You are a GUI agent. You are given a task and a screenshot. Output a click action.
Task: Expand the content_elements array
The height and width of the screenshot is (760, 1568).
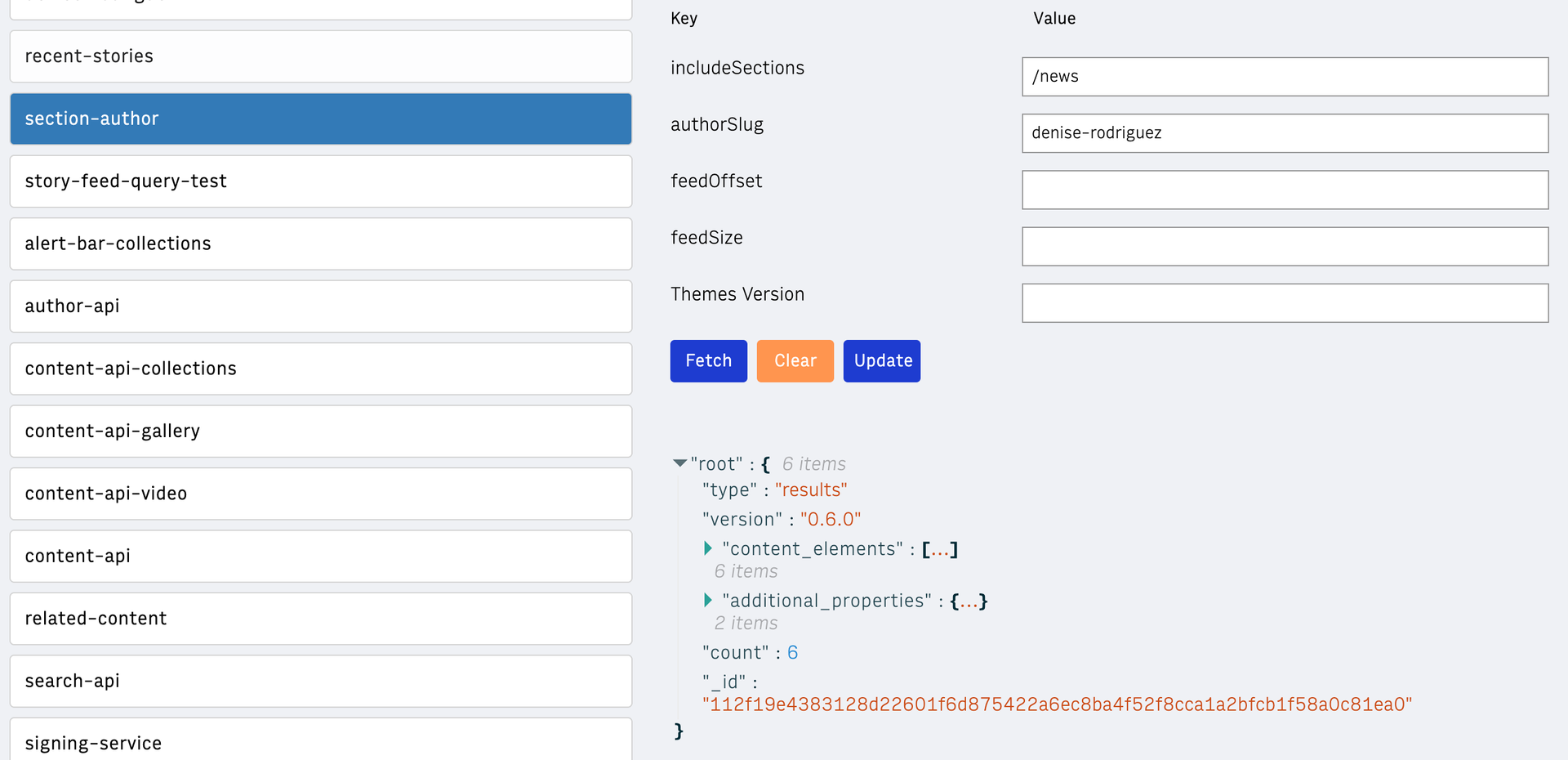[708, 548]
